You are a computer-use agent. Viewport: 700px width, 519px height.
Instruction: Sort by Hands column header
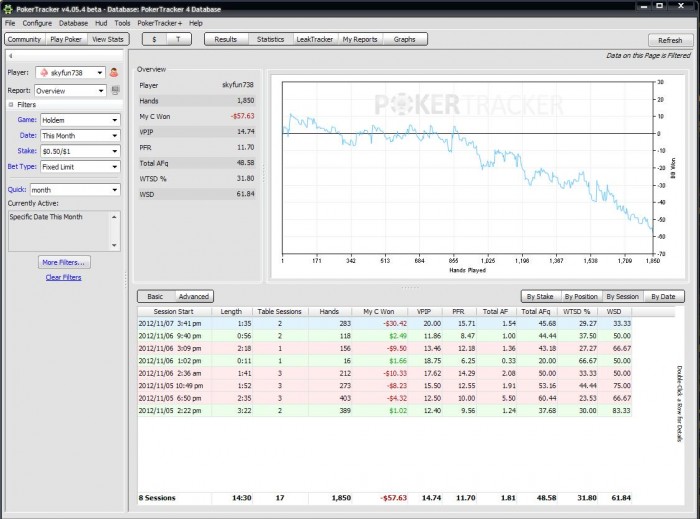pos(329,311)
